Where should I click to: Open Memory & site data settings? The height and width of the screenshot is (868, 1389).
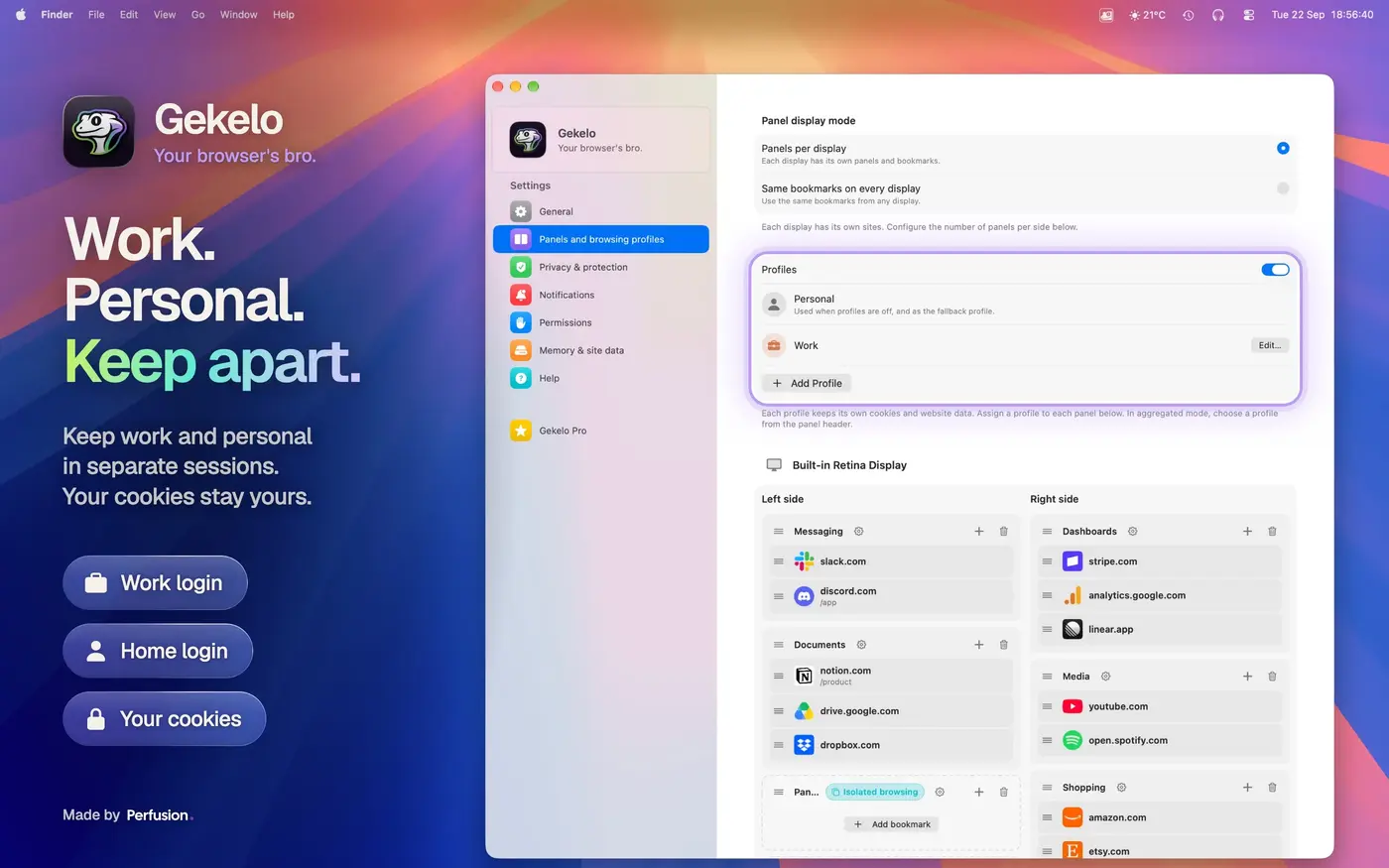[x=600, y=350]
